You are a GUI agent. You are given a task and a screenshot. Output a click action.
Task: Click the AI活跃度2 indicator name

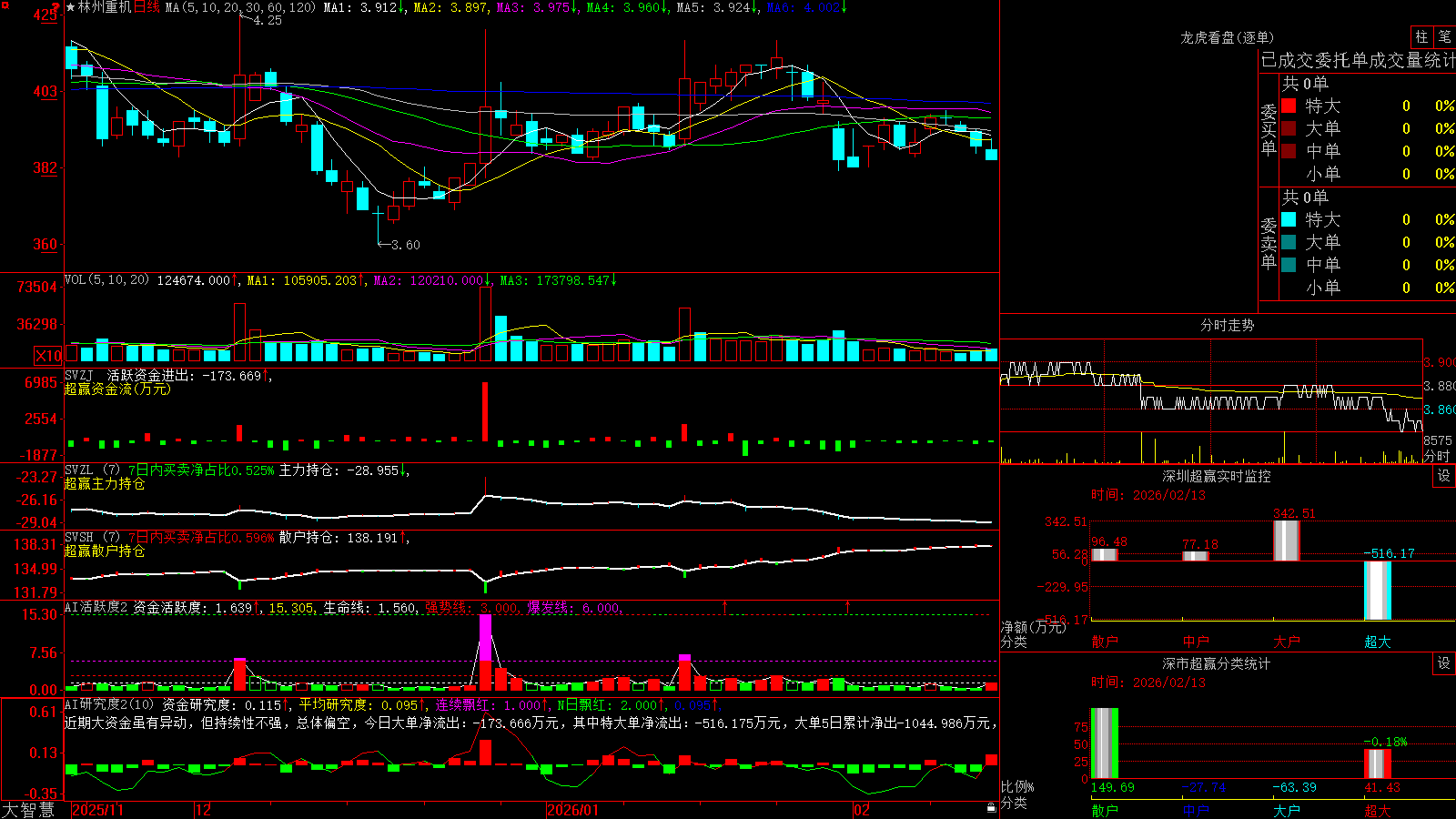click(x=96, y=607)
